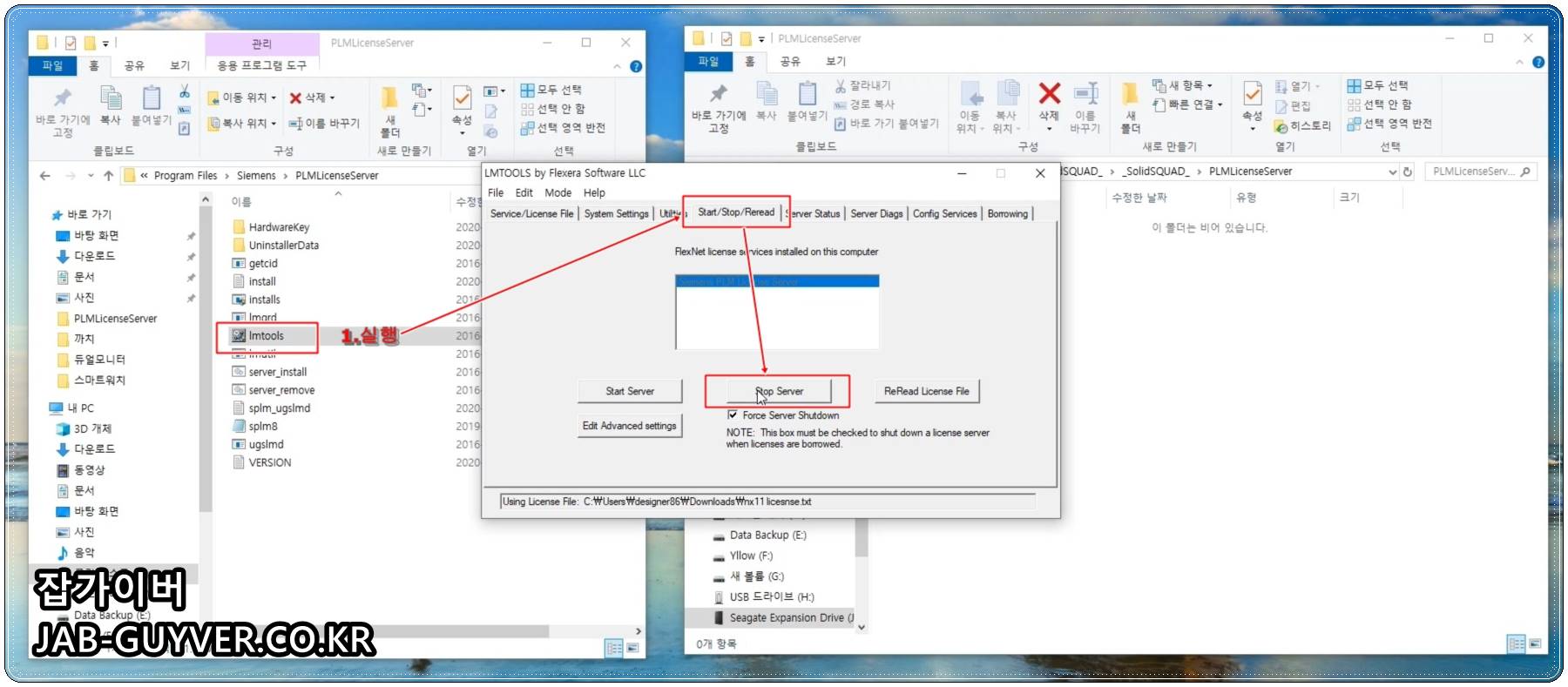This screenshot has height=687, width=1568.
Task: Select server_remove file in left window
Action: click(273, 390)
